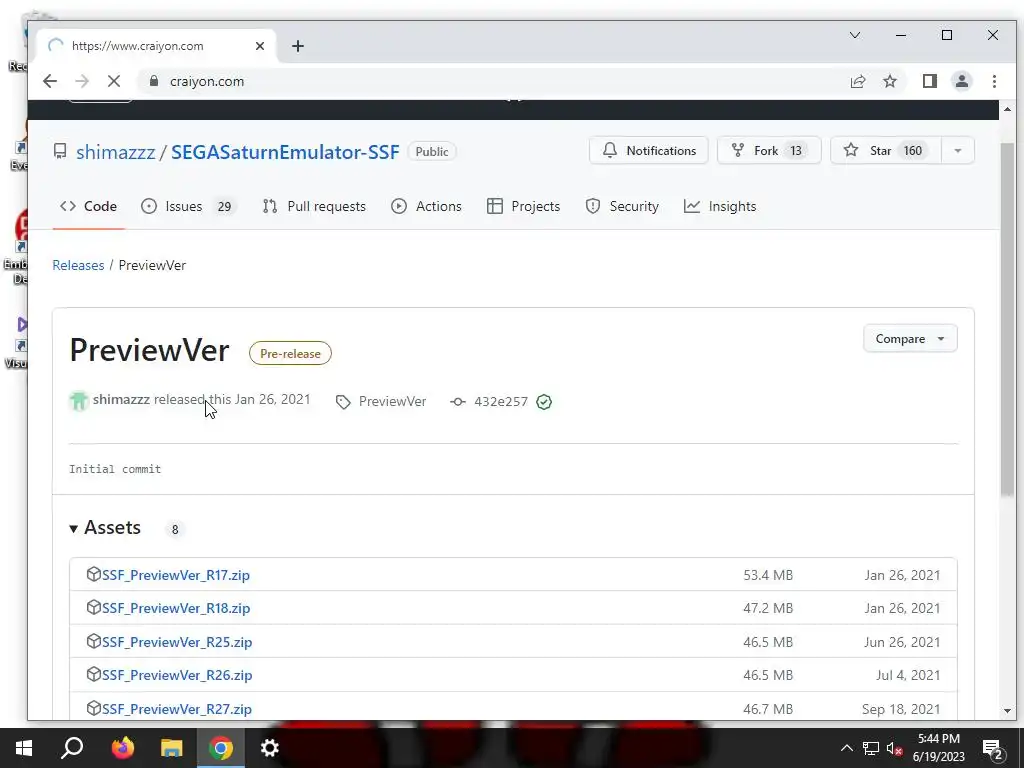Open Settings gear in the taskbar
The image size is (1024, 768).
[270, 748]
